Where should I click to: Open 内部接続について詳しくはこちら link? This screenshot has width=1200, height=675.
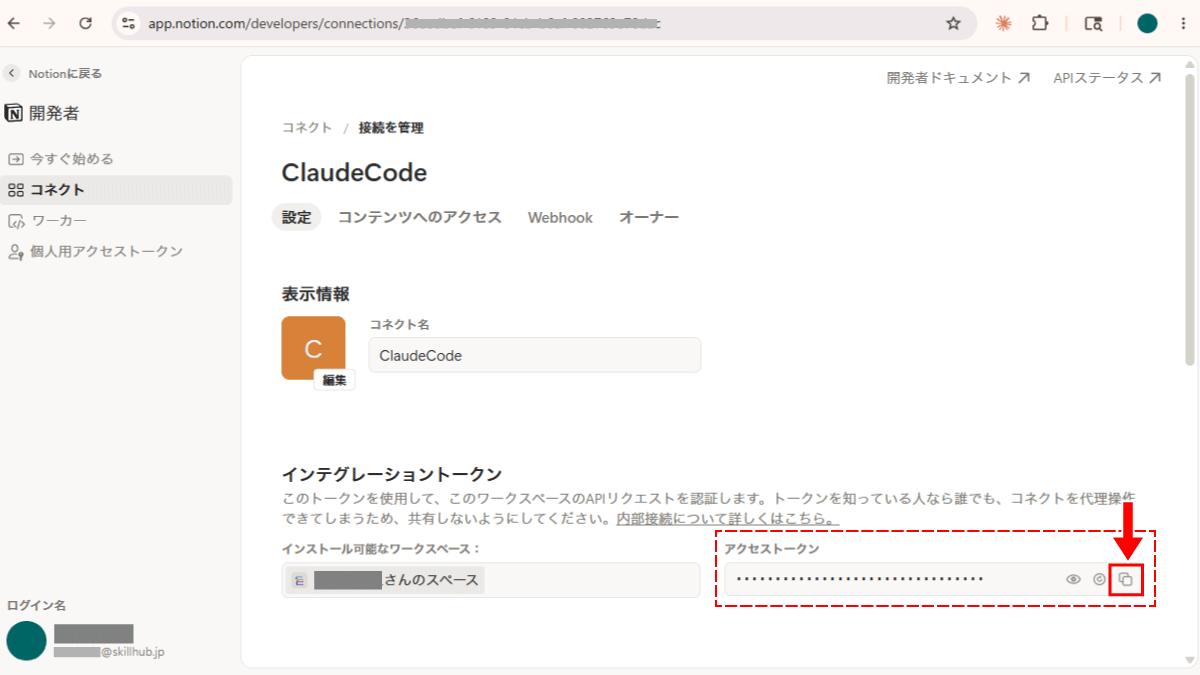(x=726, y=519)
